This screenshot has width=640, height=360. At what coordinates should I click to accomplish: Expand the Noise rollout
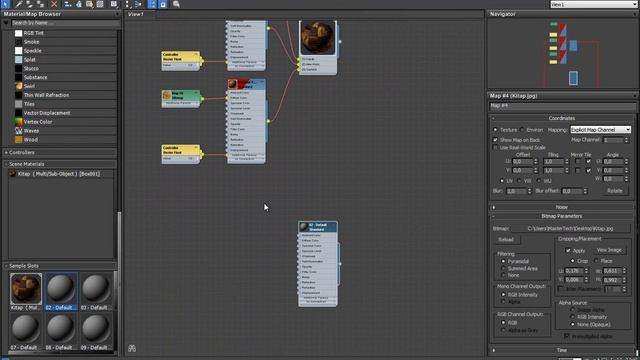coord(562,207)
